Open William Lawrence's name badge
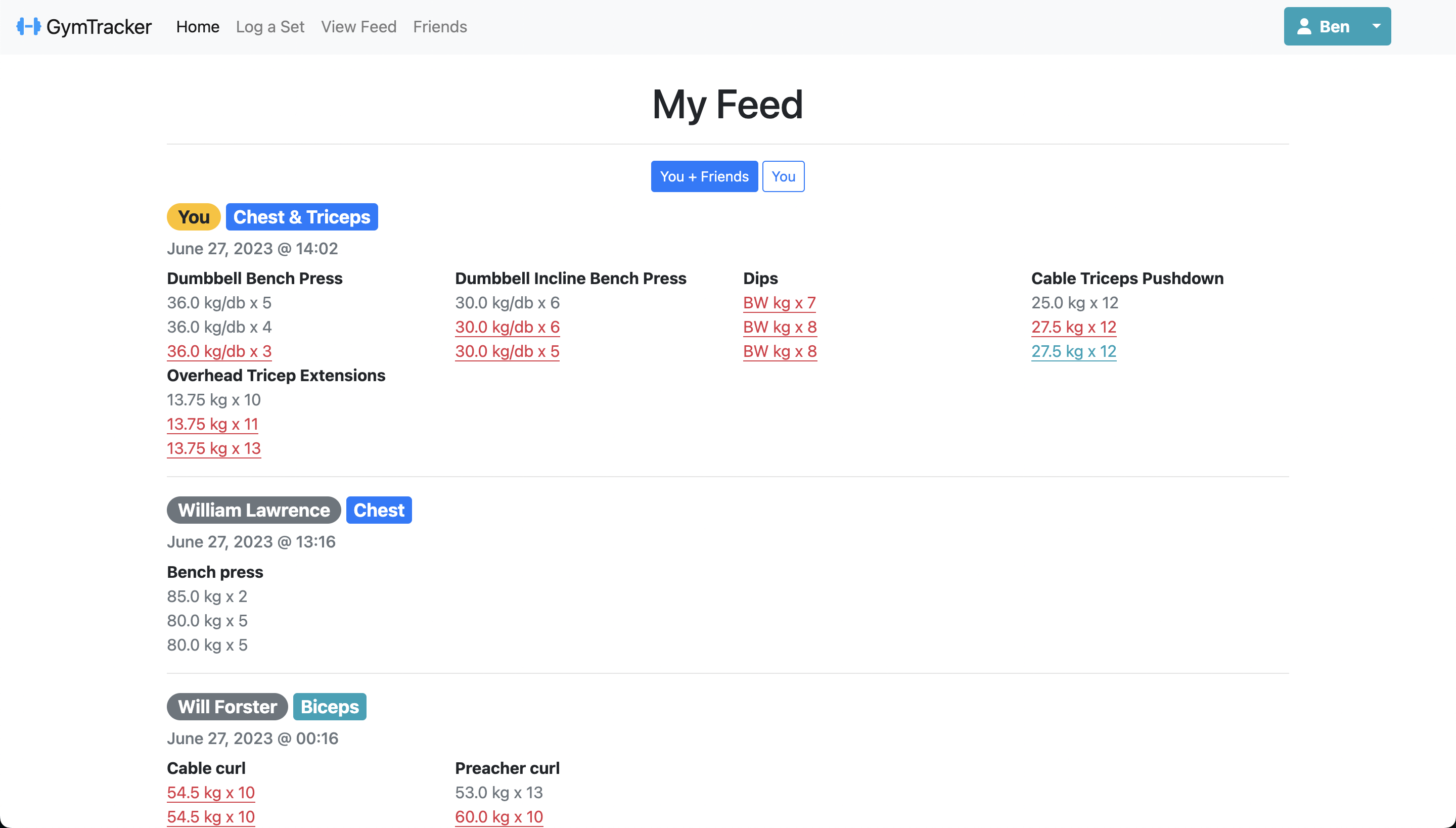1456x828 pixels. 254,510
